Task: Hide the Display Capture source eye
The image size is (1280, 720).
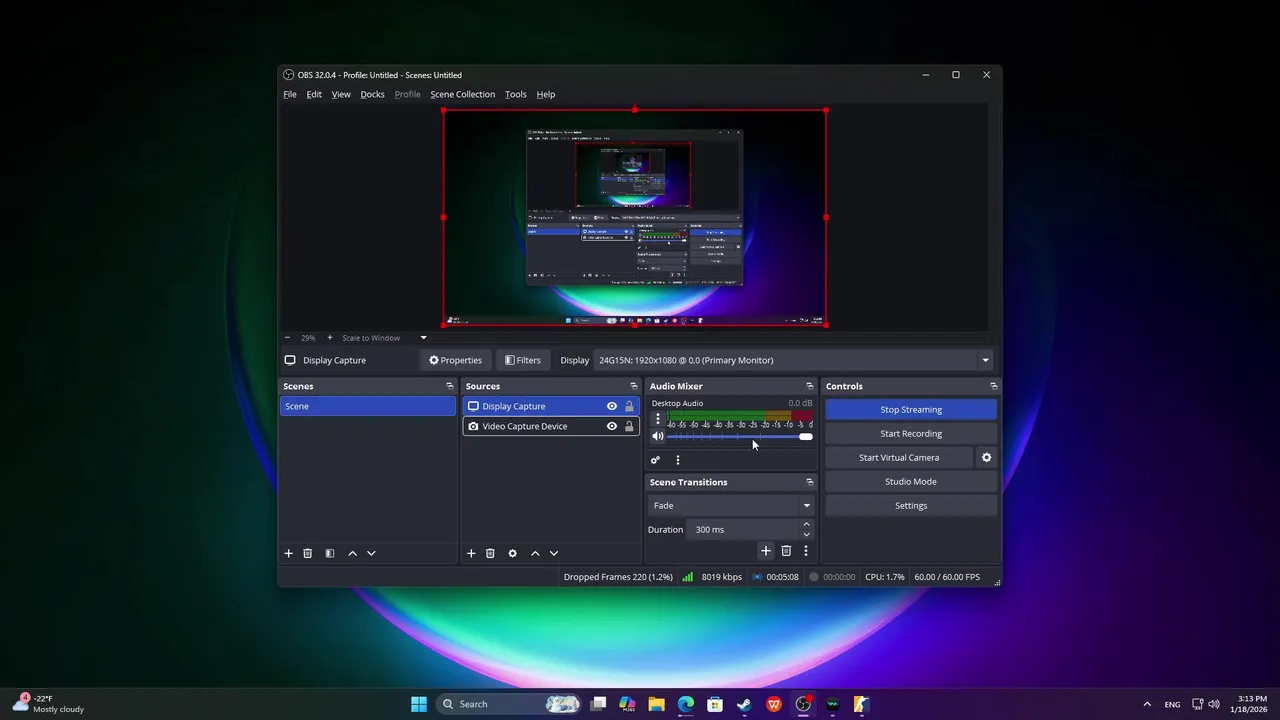Action: coord(612,406)
